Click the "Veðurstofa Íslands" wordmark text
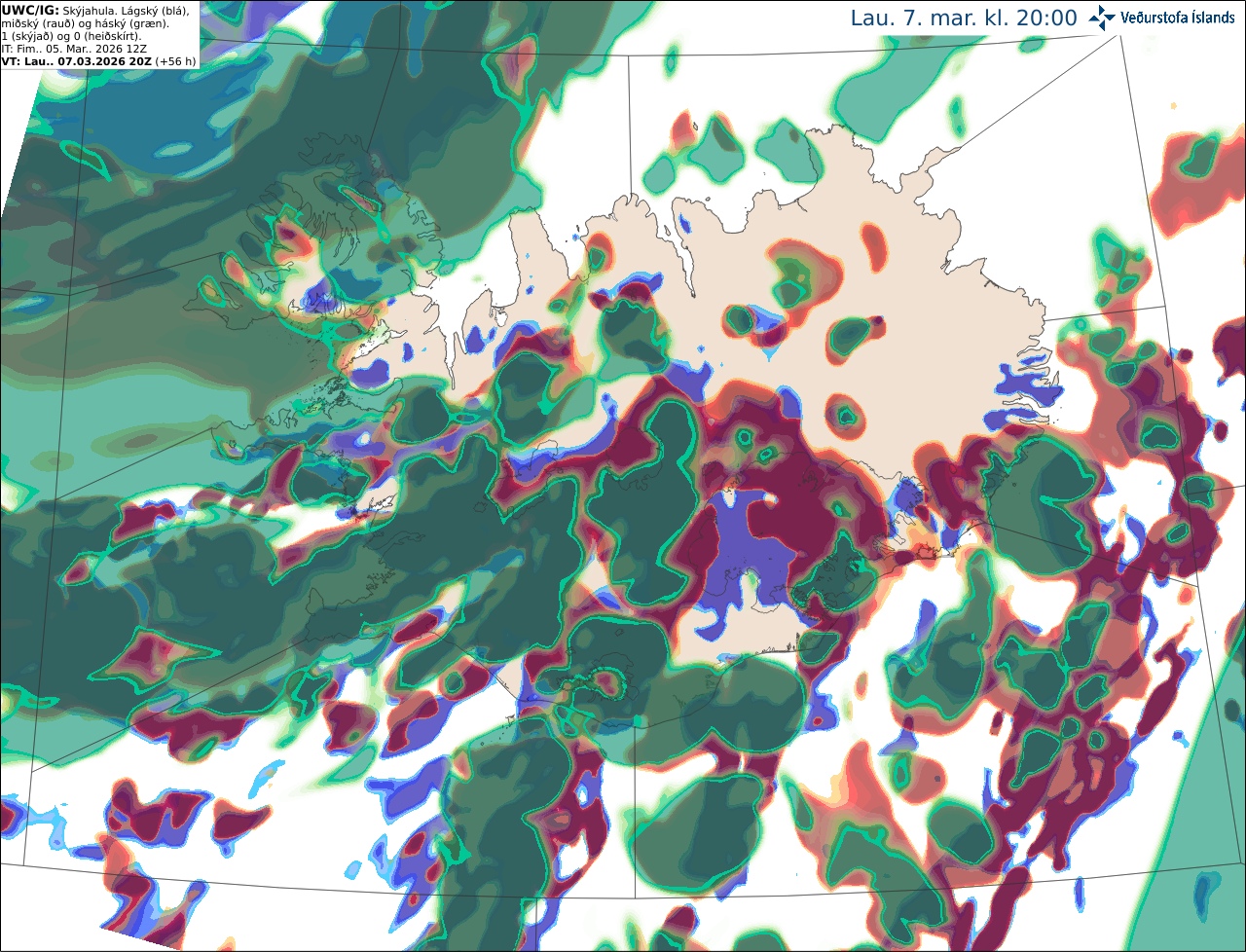1246x952 pixels. coord(1178,18)
